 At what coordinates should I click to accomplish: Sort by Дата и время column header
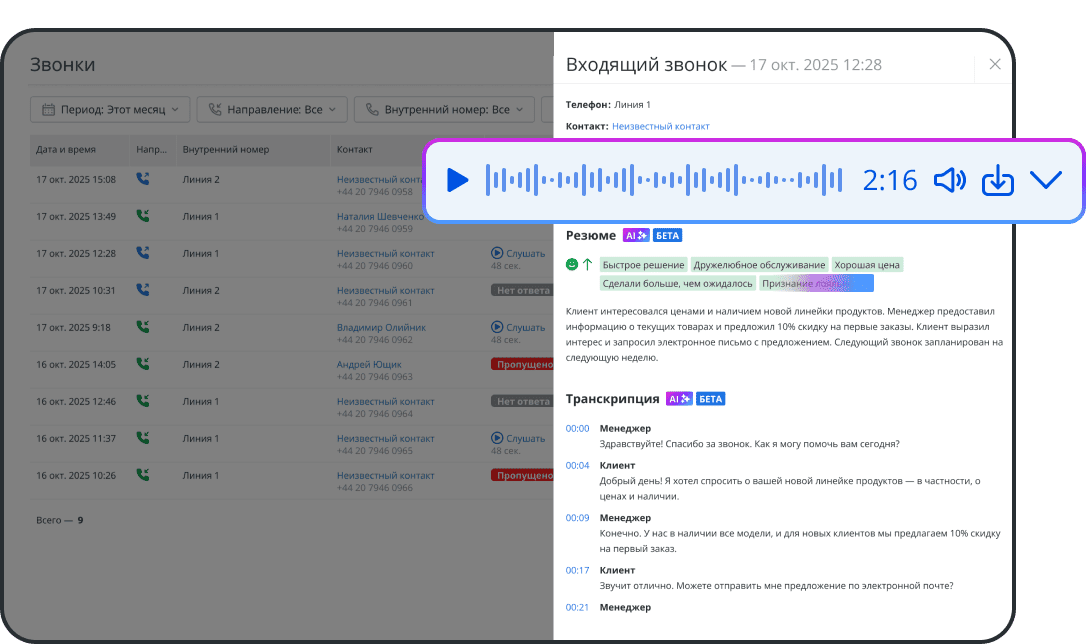click(x=66, y=150)
